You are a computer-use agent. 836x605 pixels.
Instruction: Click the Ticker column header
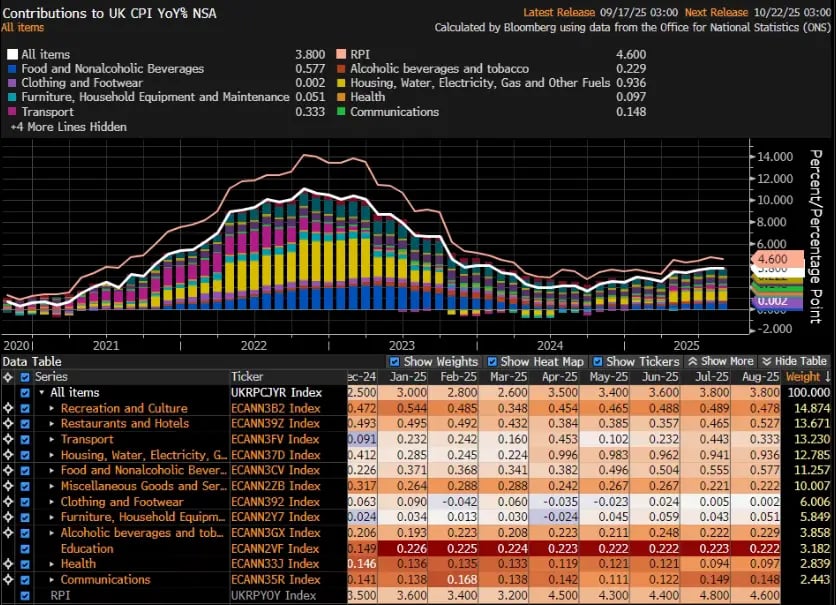tap(248, 377)
